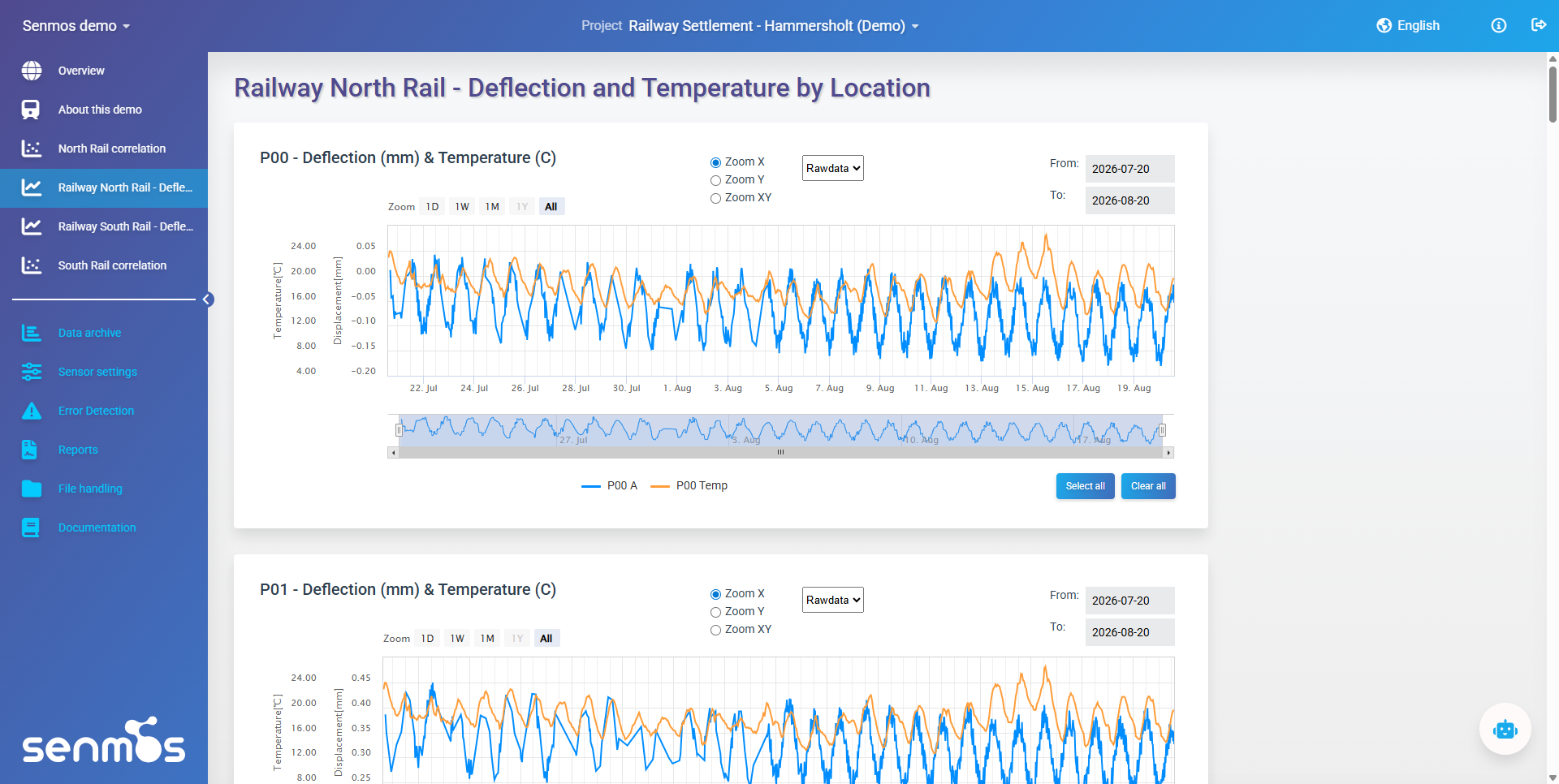The image size is (1559, 784).
Task: Click the P00 To date field
Action: tap(1129, 200)
